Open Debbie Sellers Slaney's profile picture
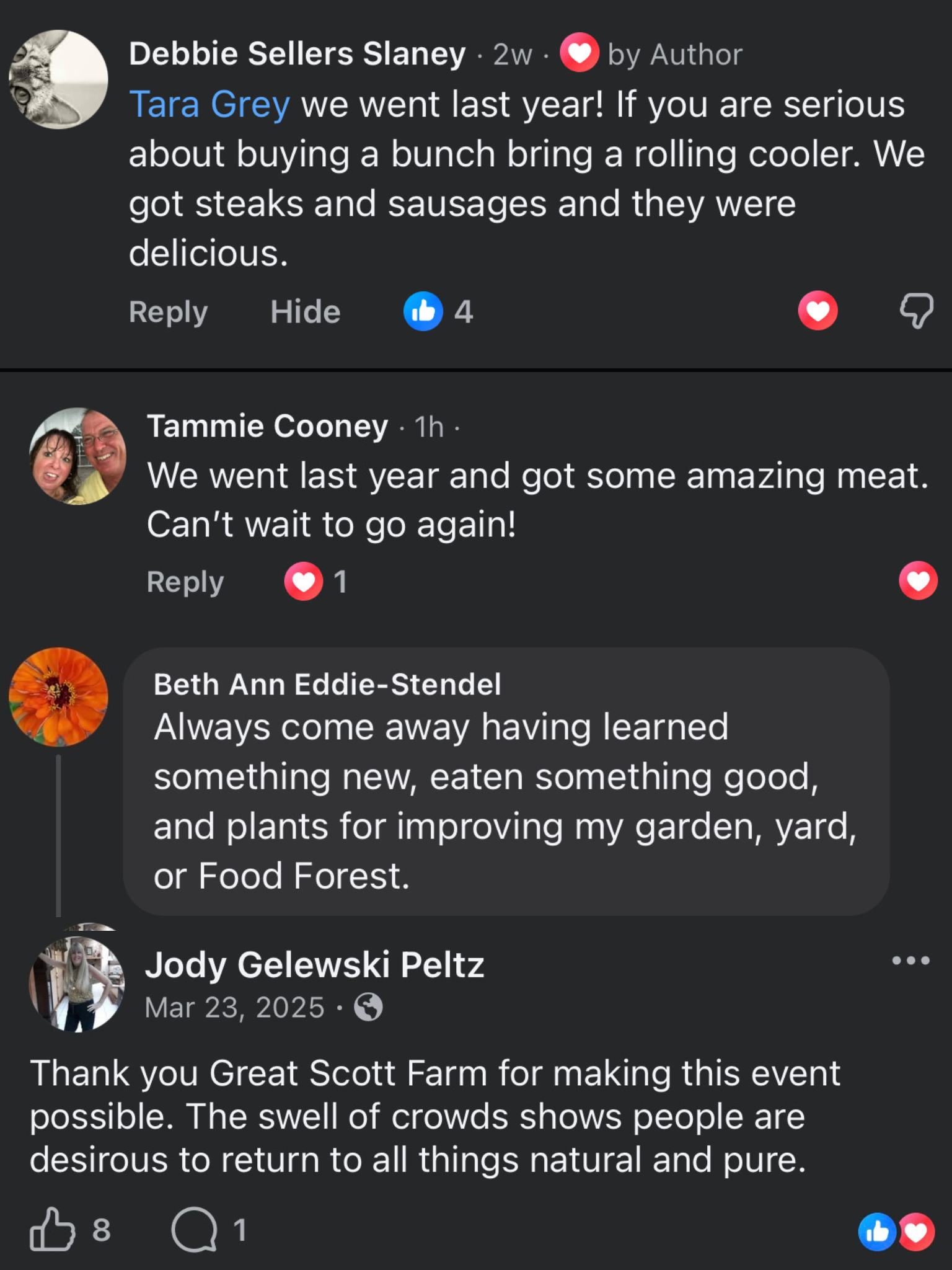The height and width of the screenshot is (1270, 952). tap(58, 79)
